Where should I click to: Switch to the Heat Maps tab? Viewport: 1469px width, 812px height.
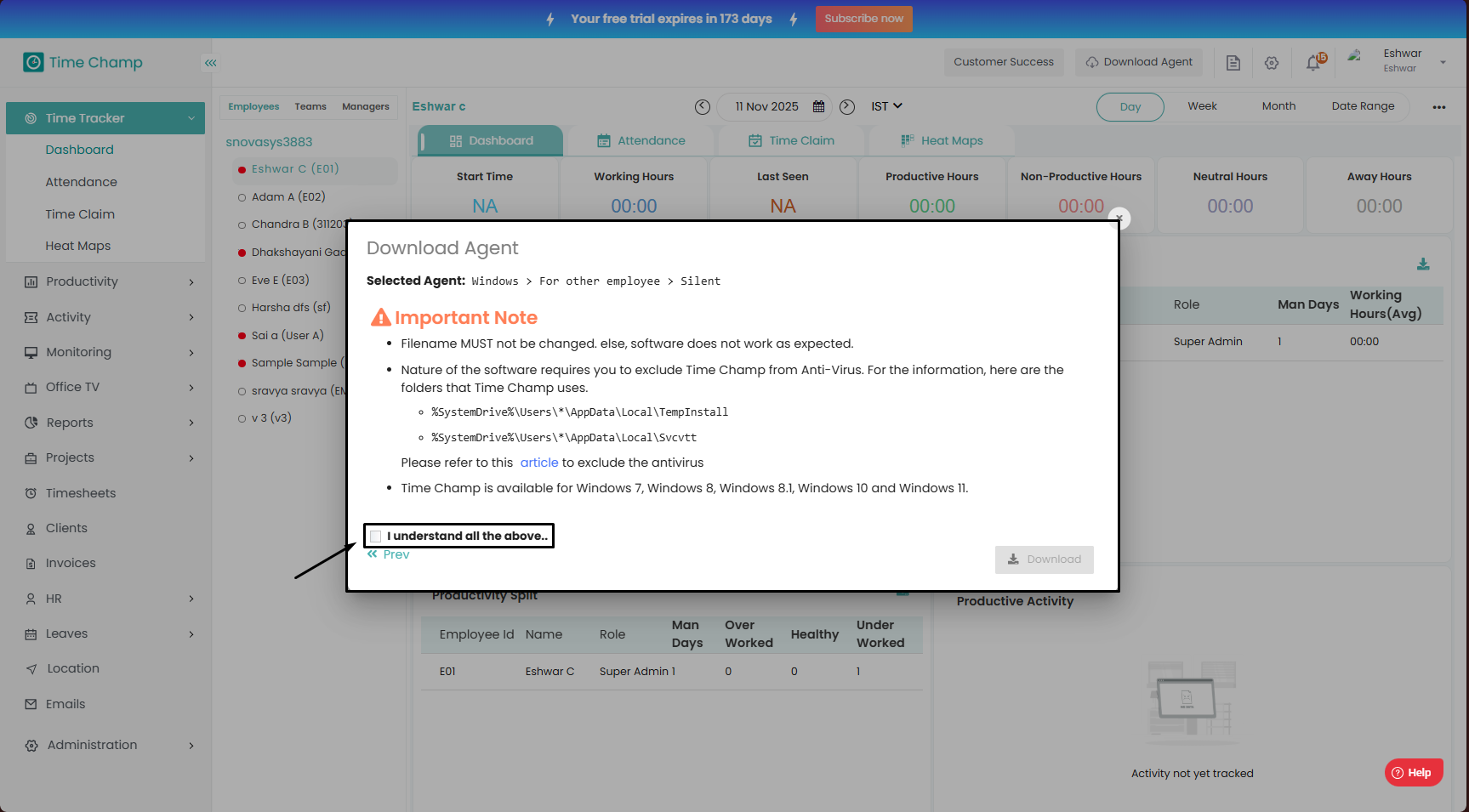[942, 141]
